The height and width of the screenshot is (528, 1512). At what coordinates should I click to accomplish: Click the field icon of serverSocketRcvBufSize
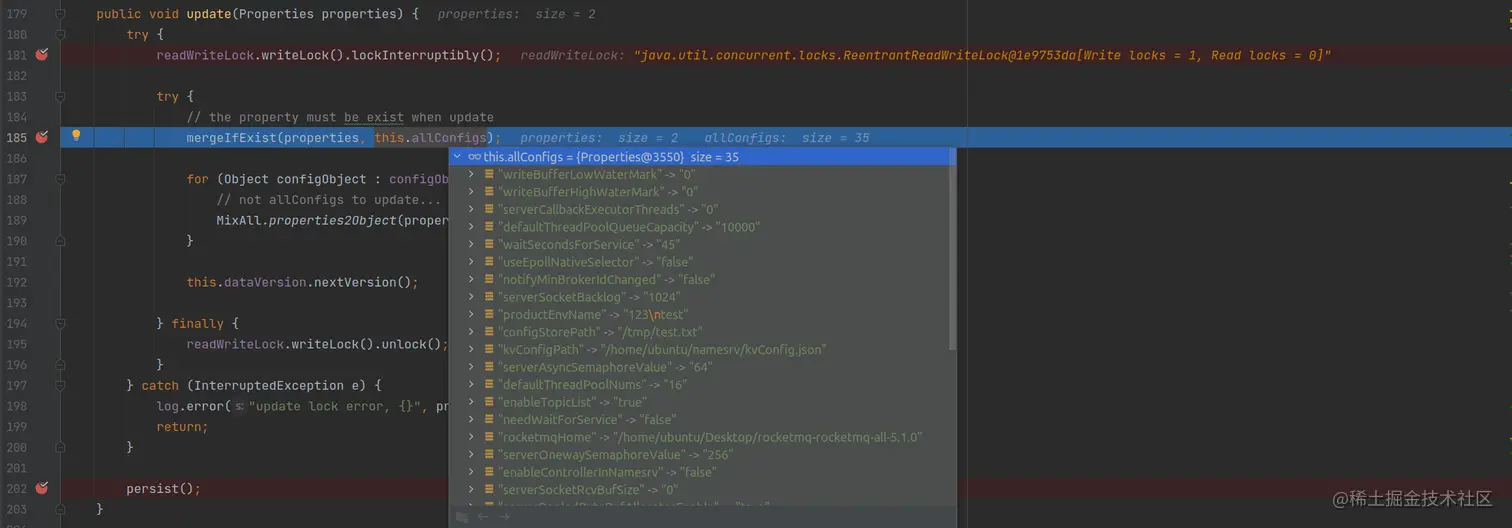(490, 489)
